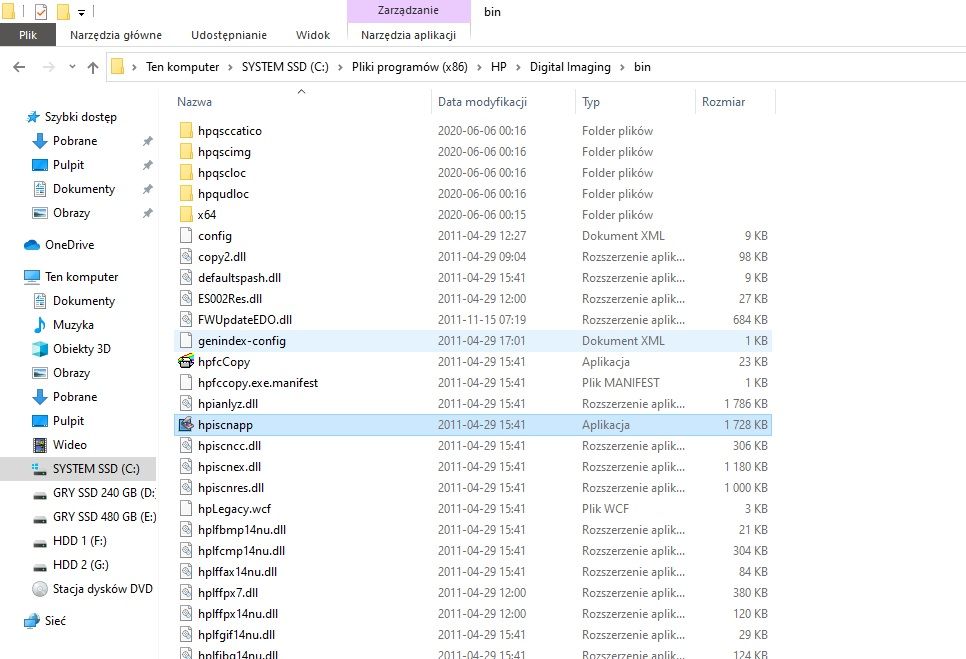This screenshot has width=966, height=659.
Task: Click Digital Imaging breadcrumb
Action: 570,67
